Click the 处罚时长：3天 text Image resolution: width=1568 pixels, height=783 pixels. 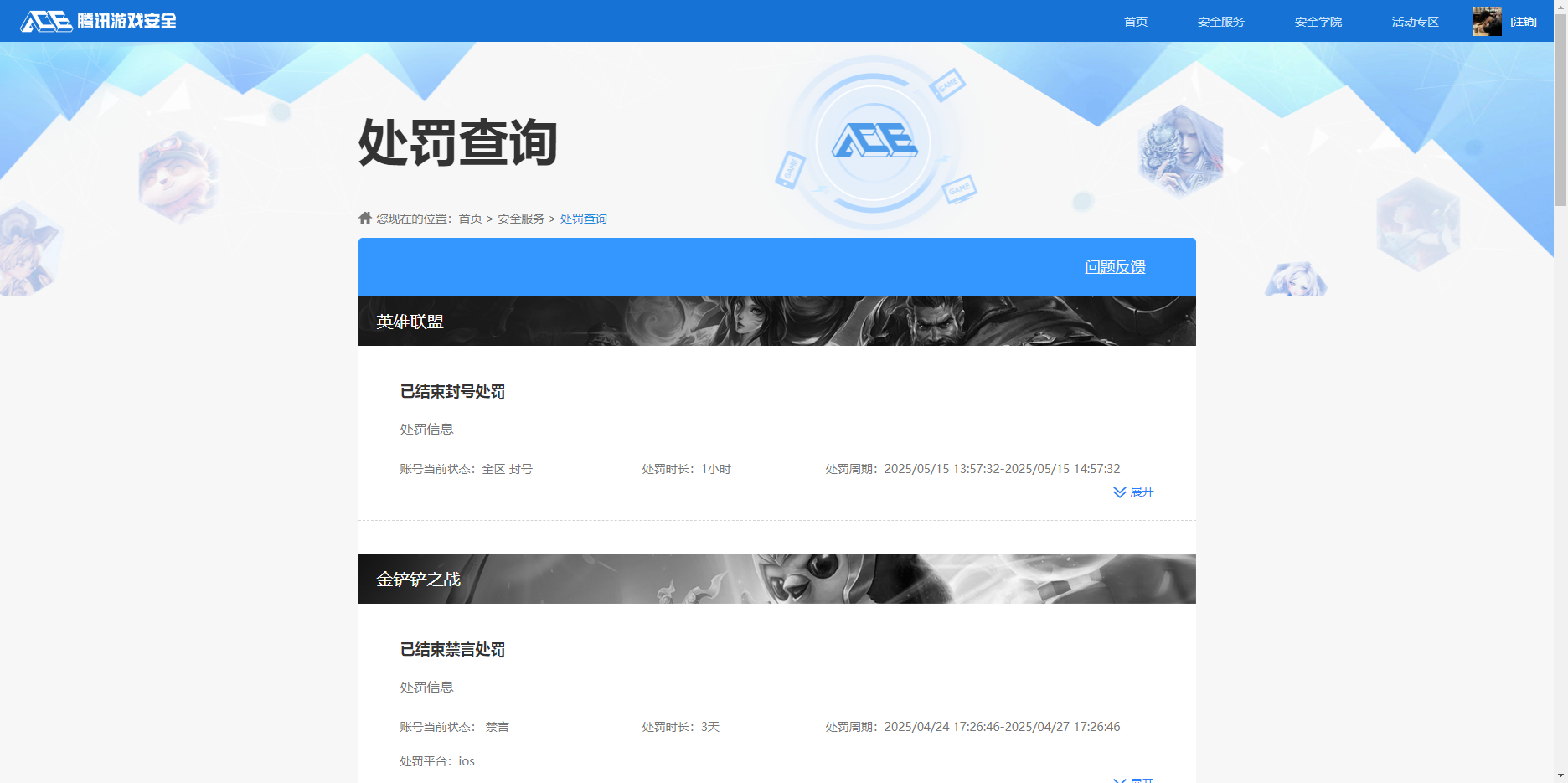[680, 727]
